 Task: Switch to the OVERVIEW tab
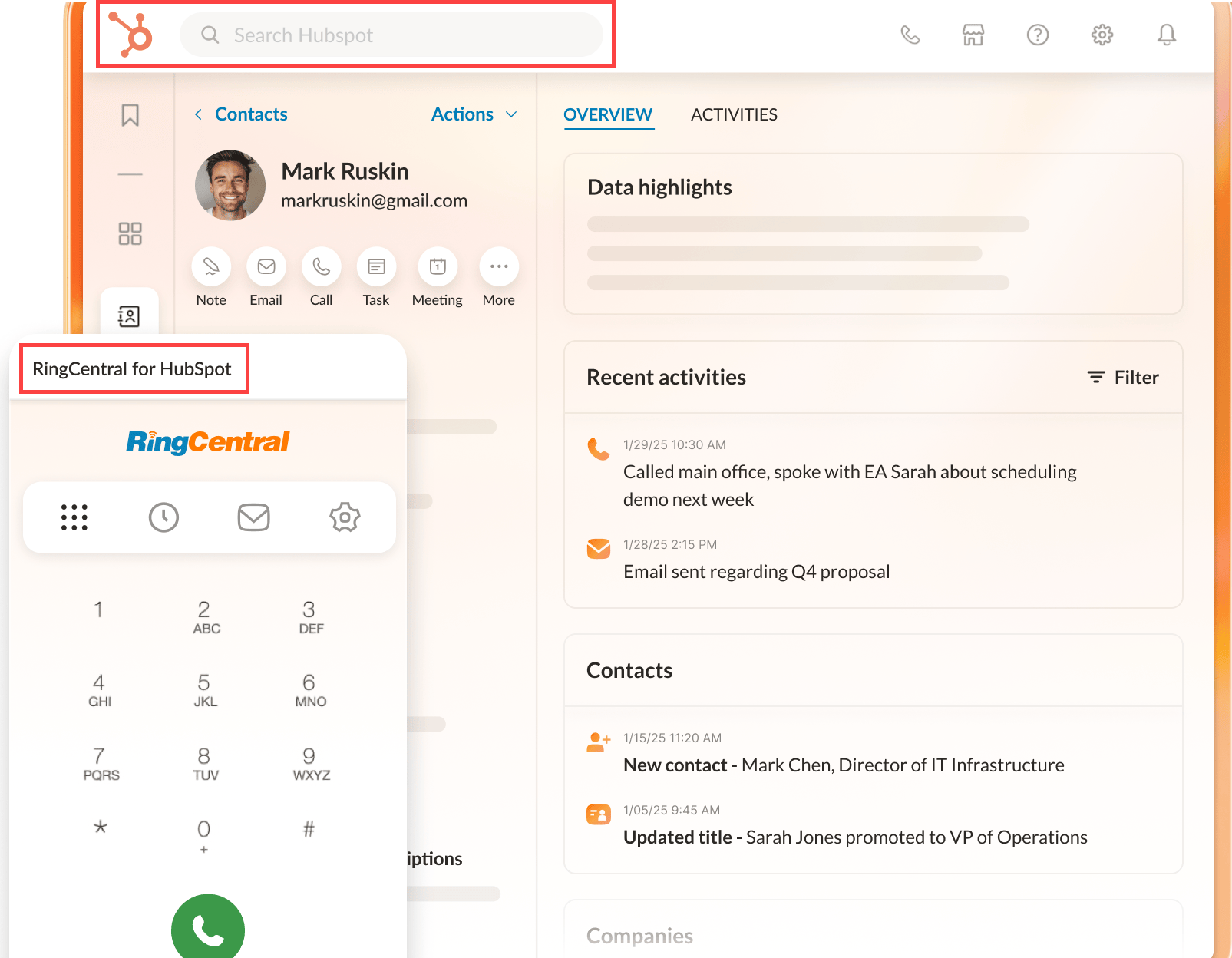click(608, 115)
